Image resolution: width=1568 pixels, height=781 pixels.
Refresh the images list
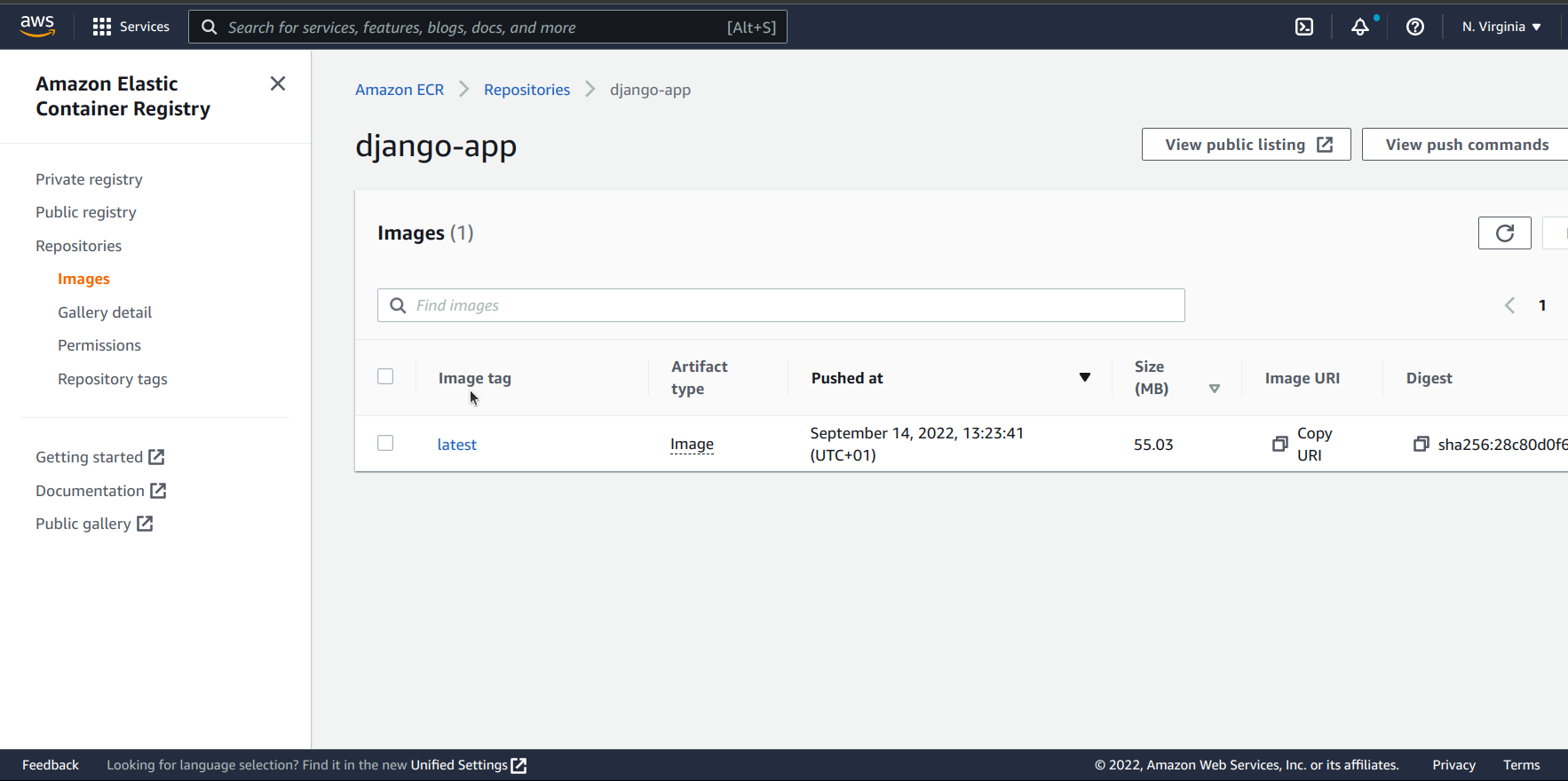click(x=1504, y=233)
